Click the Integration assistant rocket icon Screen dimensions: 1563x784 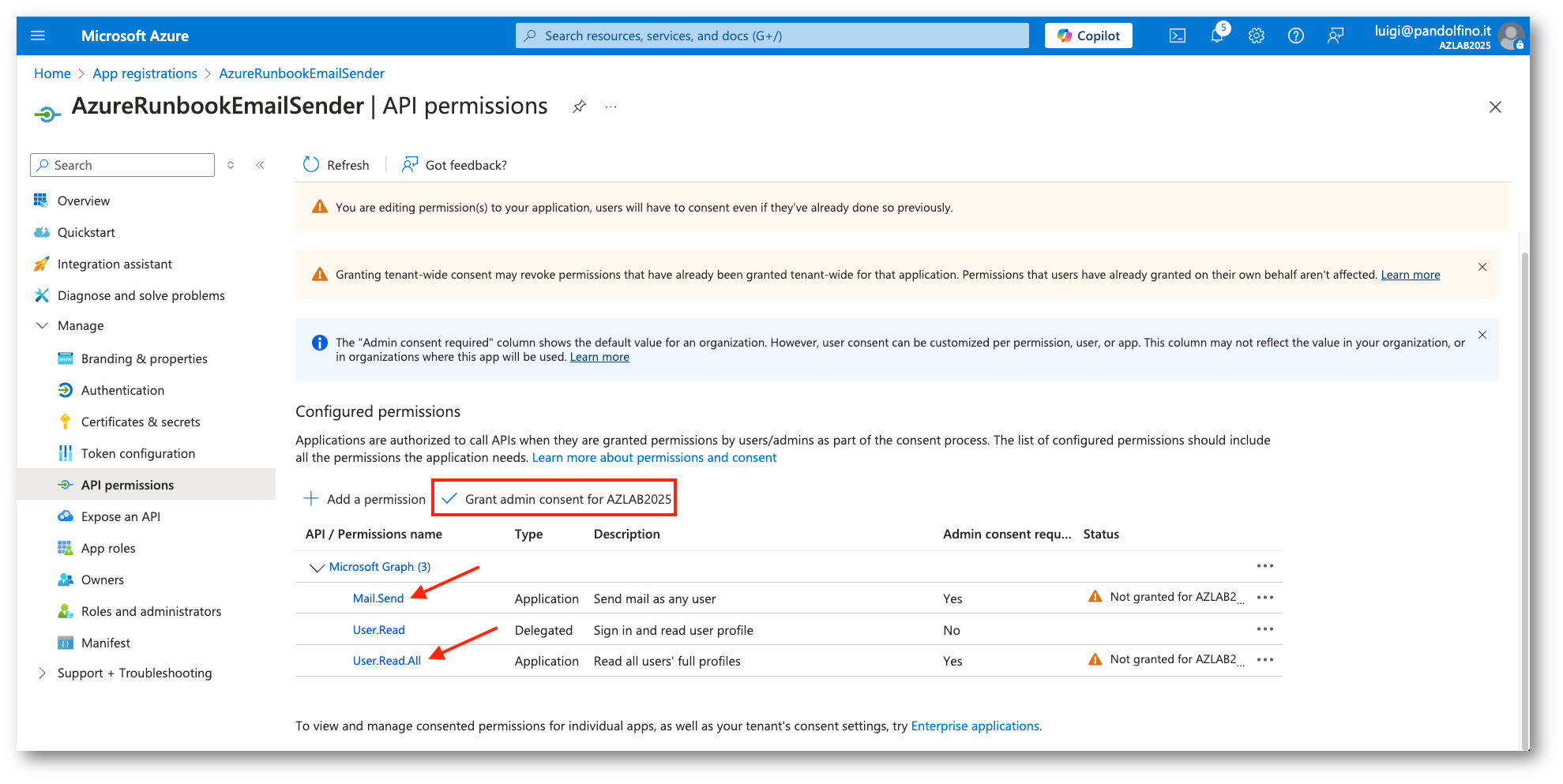tap(41, 264)
